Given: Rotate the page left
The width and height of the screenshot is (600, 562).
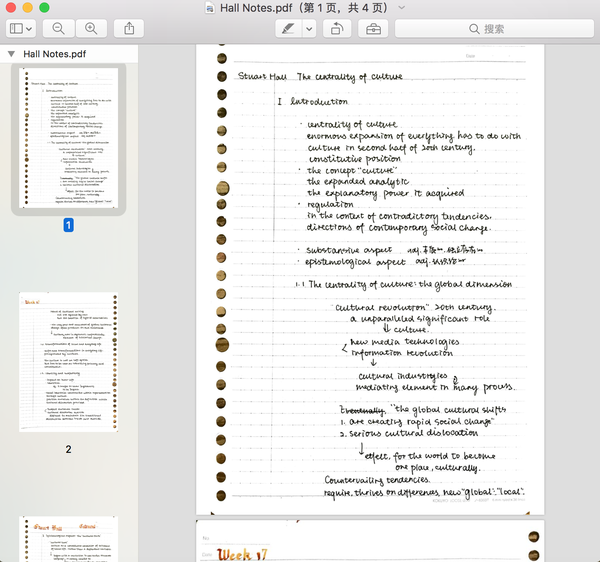Looking at the screenshot, I should coord(337,28).
